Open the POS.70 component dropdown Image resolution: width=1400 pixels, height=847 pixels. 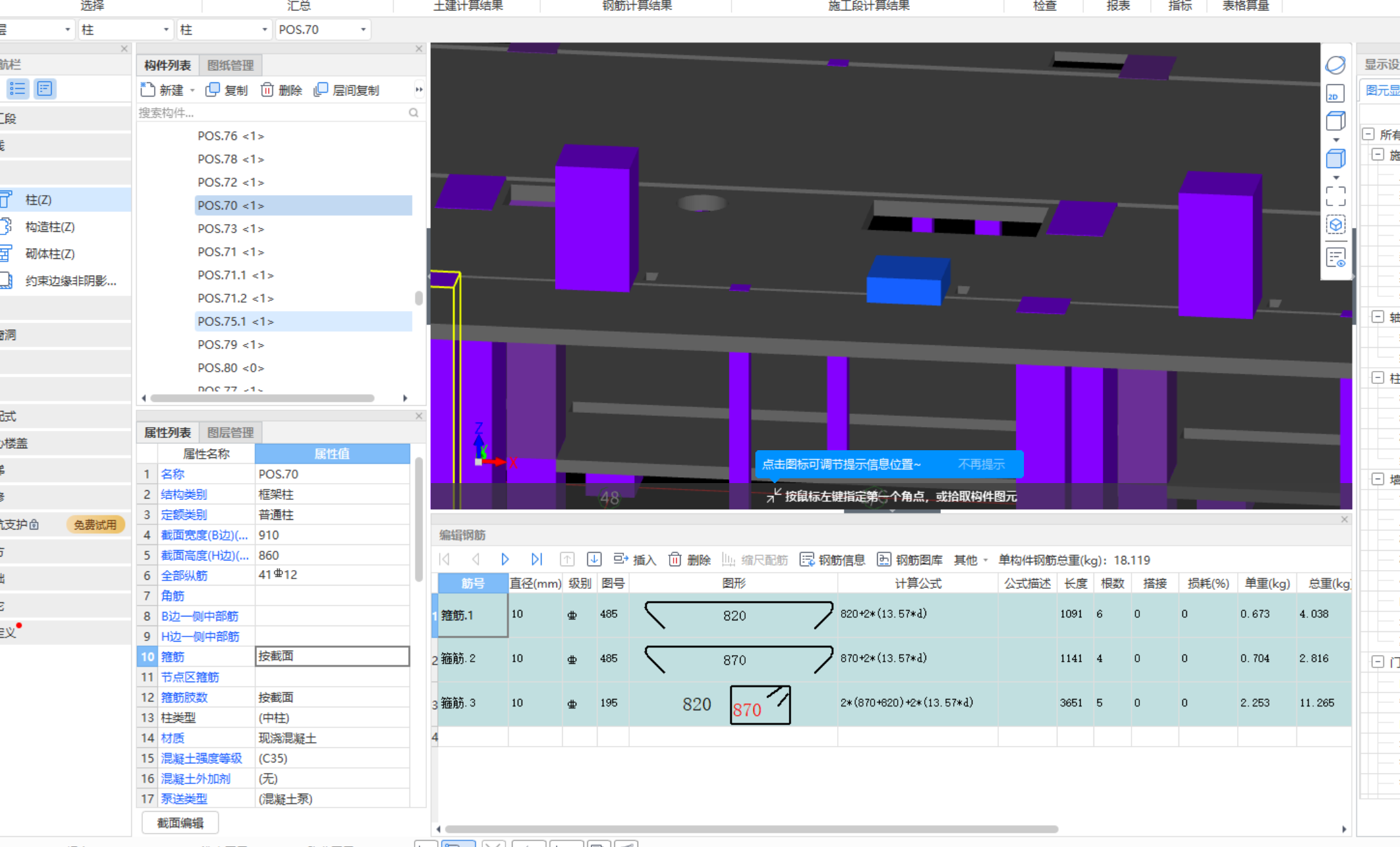363,30
